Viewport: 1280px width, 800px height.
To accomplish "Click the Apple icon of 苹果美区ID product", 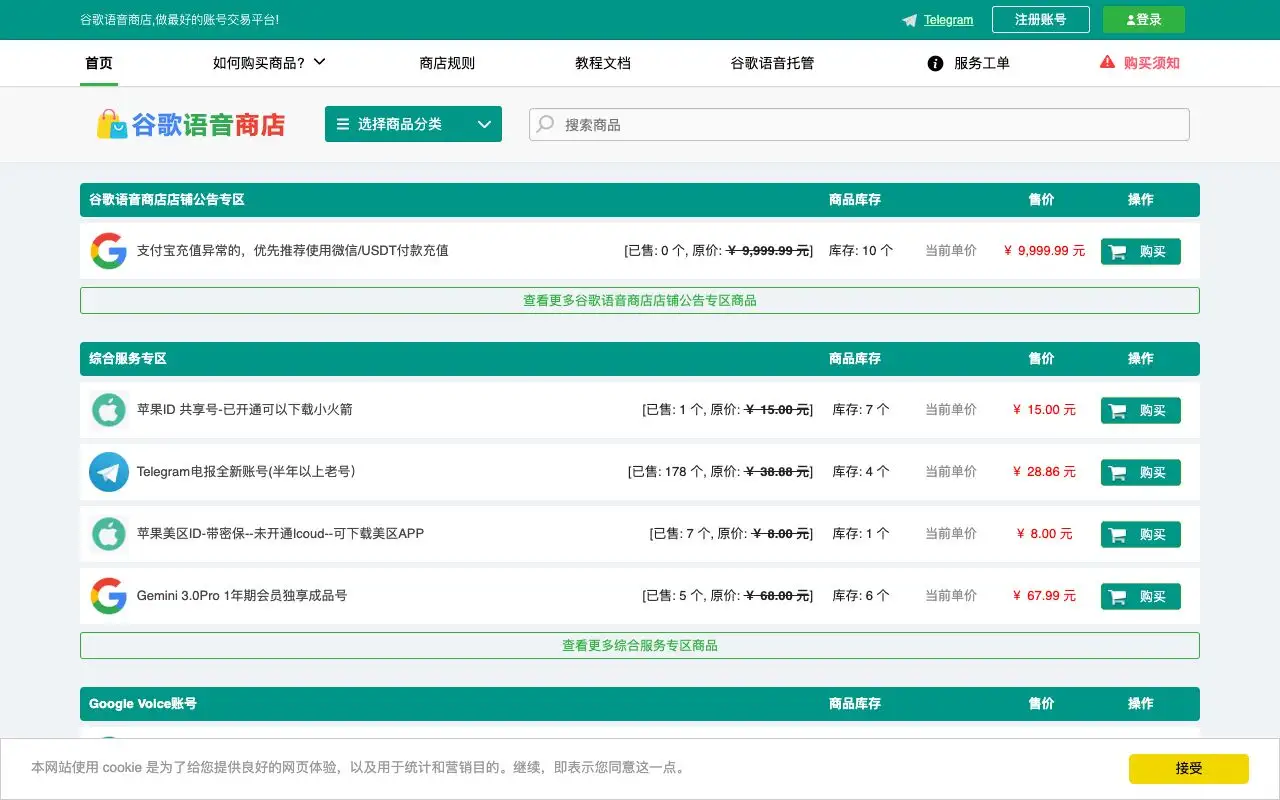I will click(108, 534).
